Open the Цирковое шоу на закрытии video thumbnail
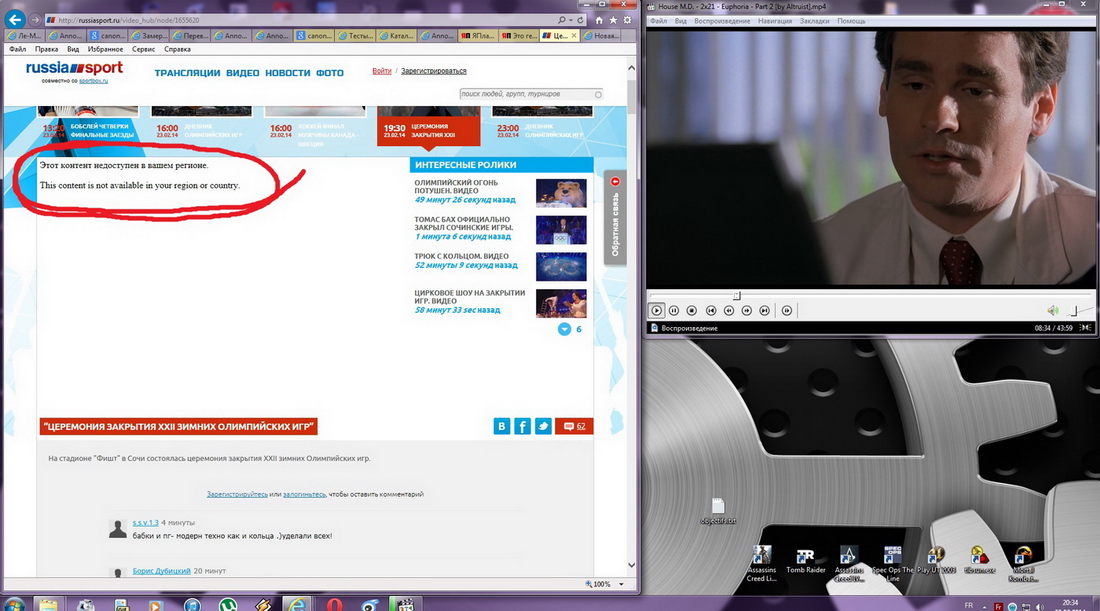 [561, 304]
